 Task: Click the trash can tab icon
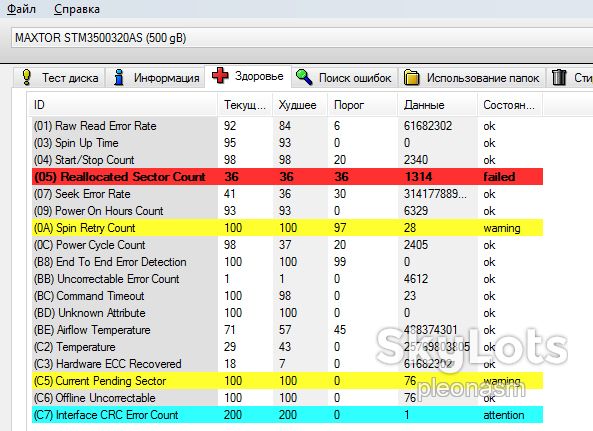click(559, 77)
